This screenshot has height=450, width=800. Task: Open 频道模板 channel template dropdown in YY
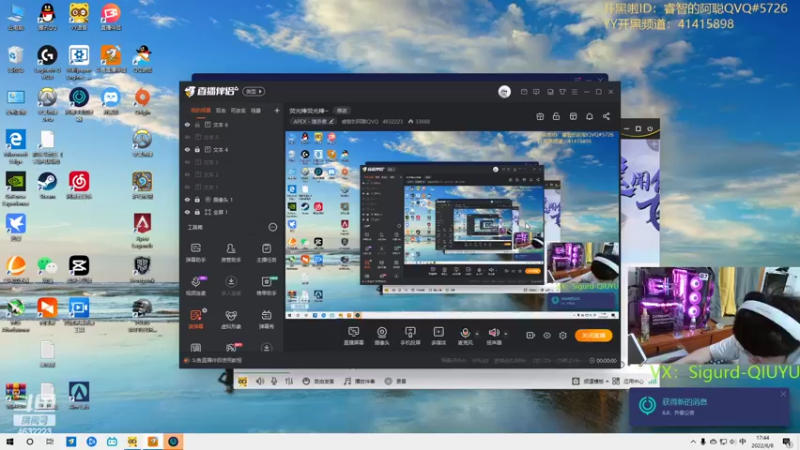coord(590,381)
